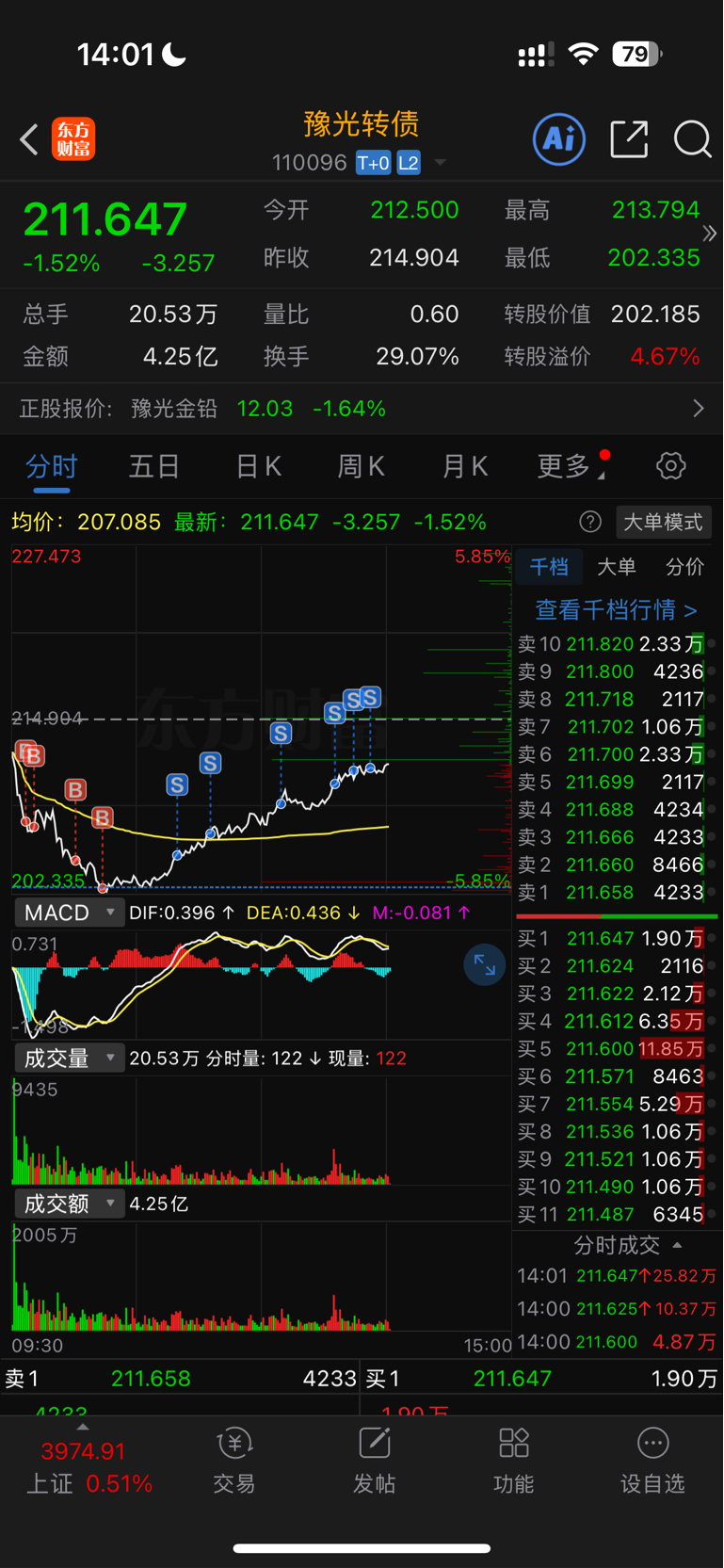The image size is (724, 1568).
Task: Tap the 14:00 211.625 trade record
Action: pyautogui.click(x=617, y=1309)
